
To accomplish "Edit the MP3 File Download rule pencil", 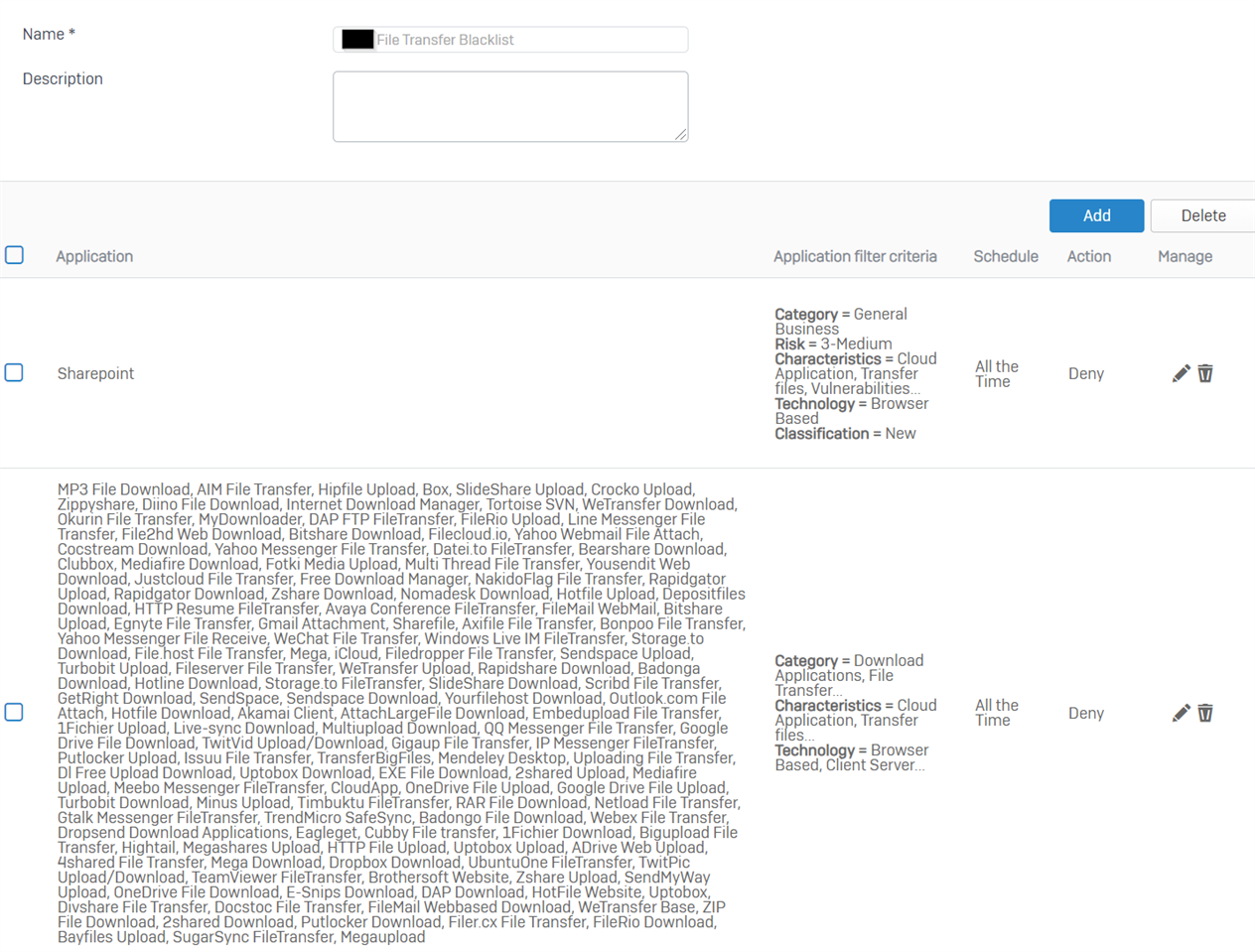I will [x=1181, y=713].
